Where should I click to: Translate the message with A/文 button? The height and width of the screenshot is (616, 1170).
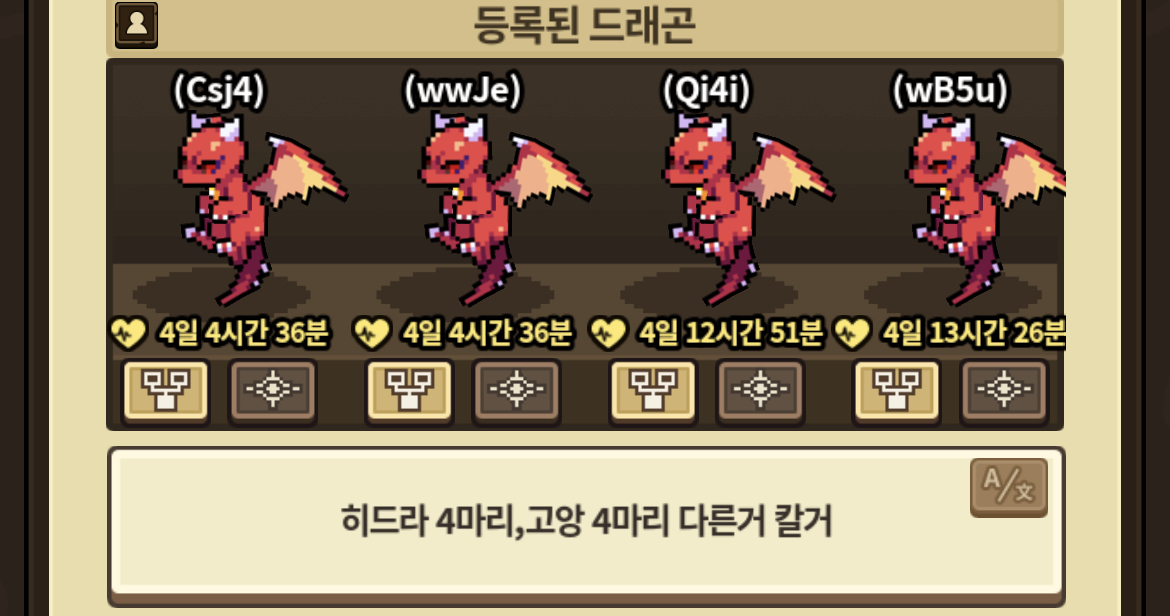(x=1009, y=488)
